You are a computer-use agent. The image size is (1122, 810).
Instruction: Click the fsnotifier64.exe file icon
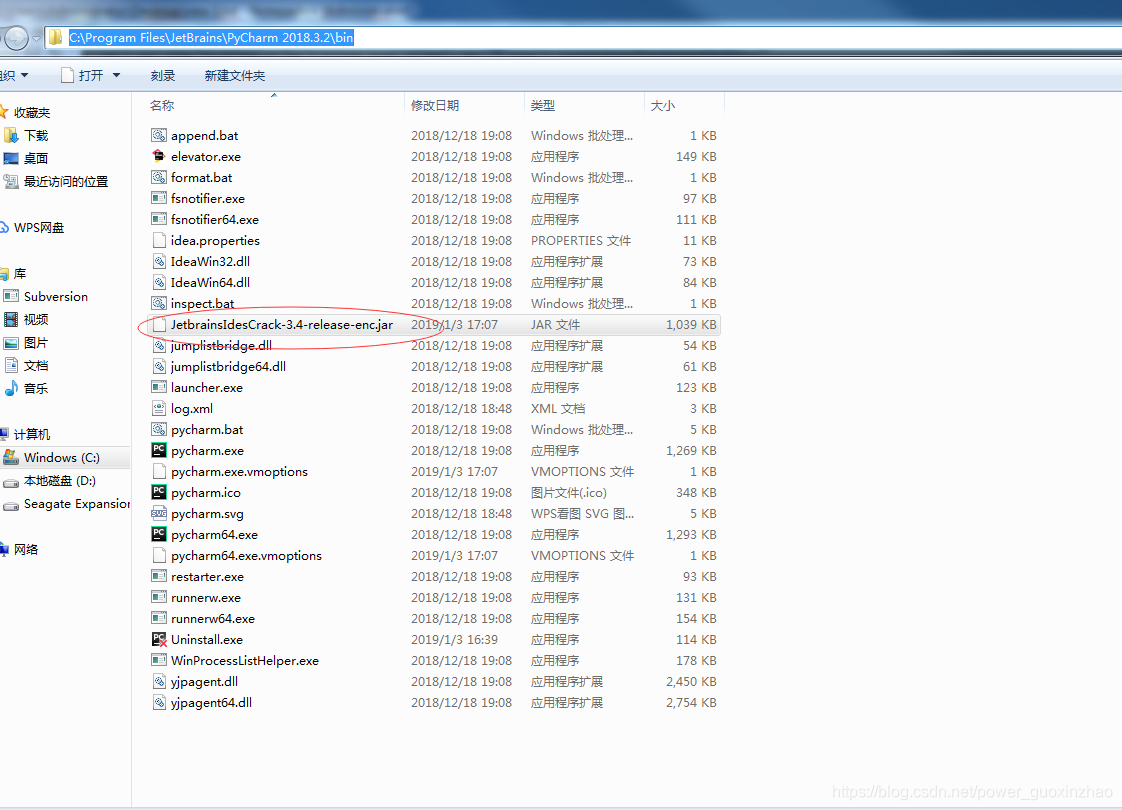(159, 219)
